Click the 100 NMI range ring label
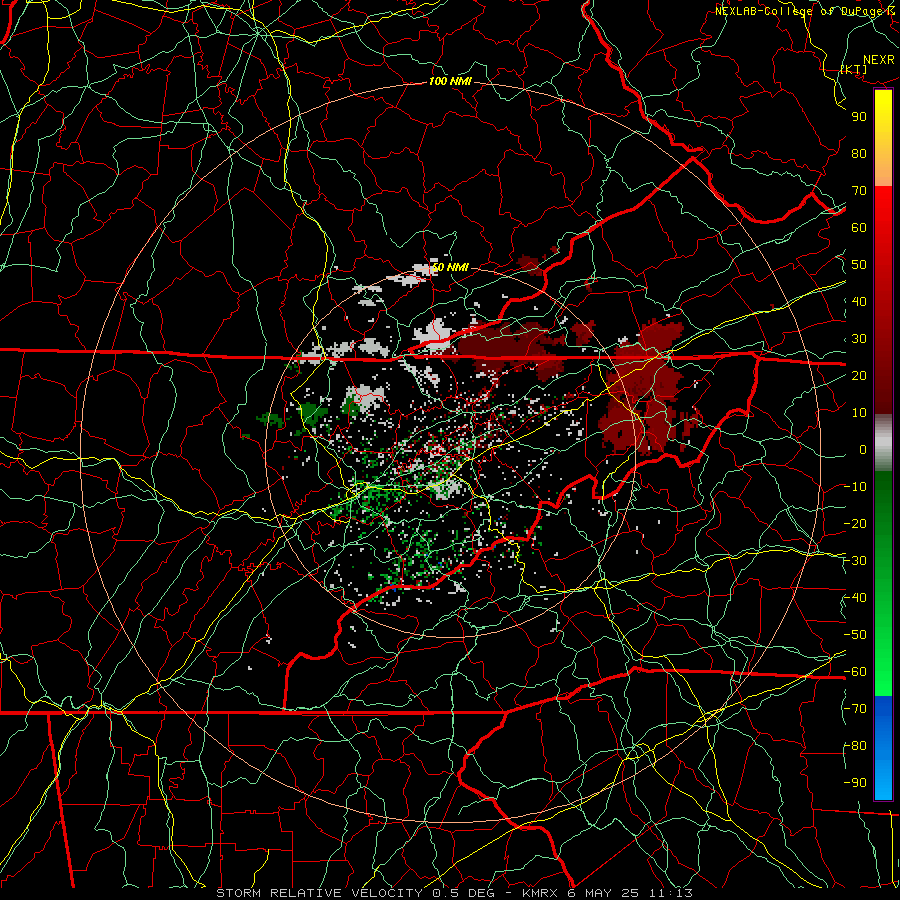 click(450, 81)
